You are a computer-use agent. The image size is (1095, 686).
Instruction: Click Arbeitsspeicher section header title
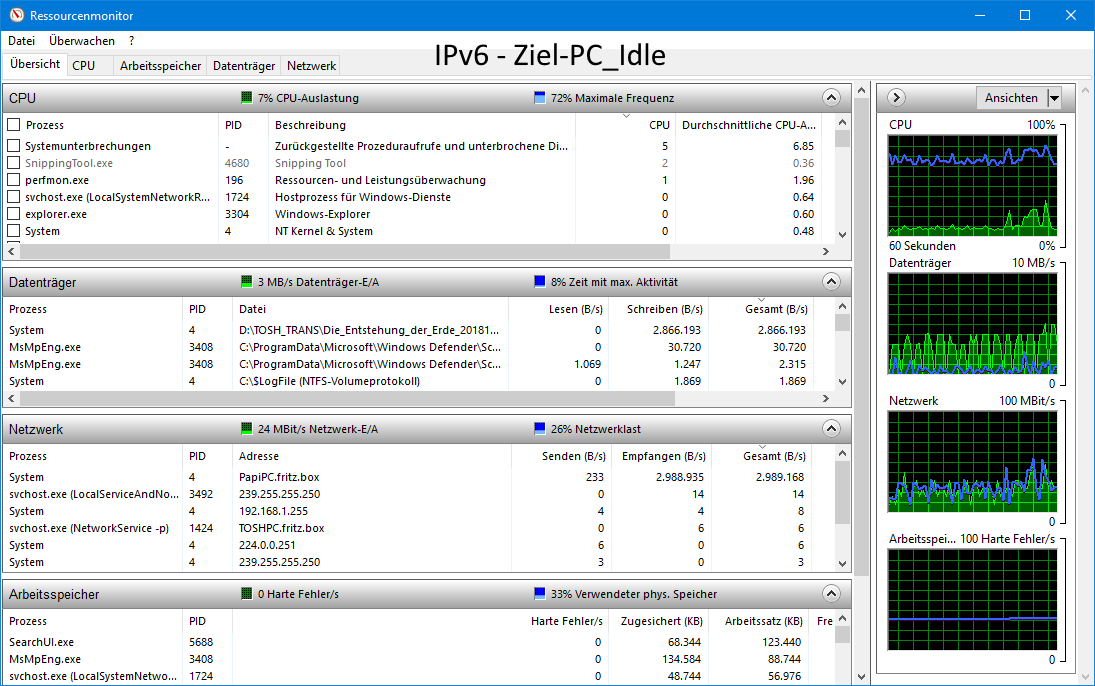click(54, 594)
